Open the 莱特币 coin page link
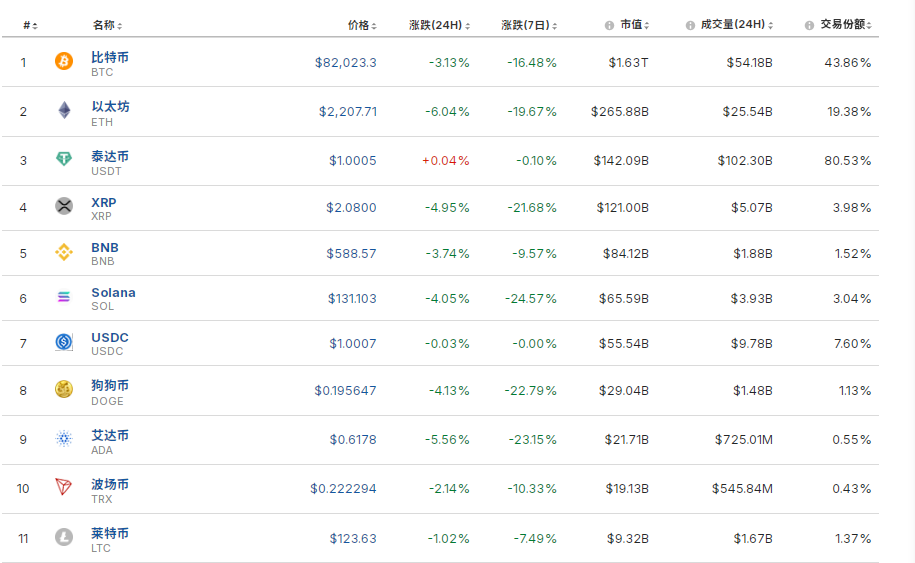This screenshot has height=563, width=915. coord(110,533)
